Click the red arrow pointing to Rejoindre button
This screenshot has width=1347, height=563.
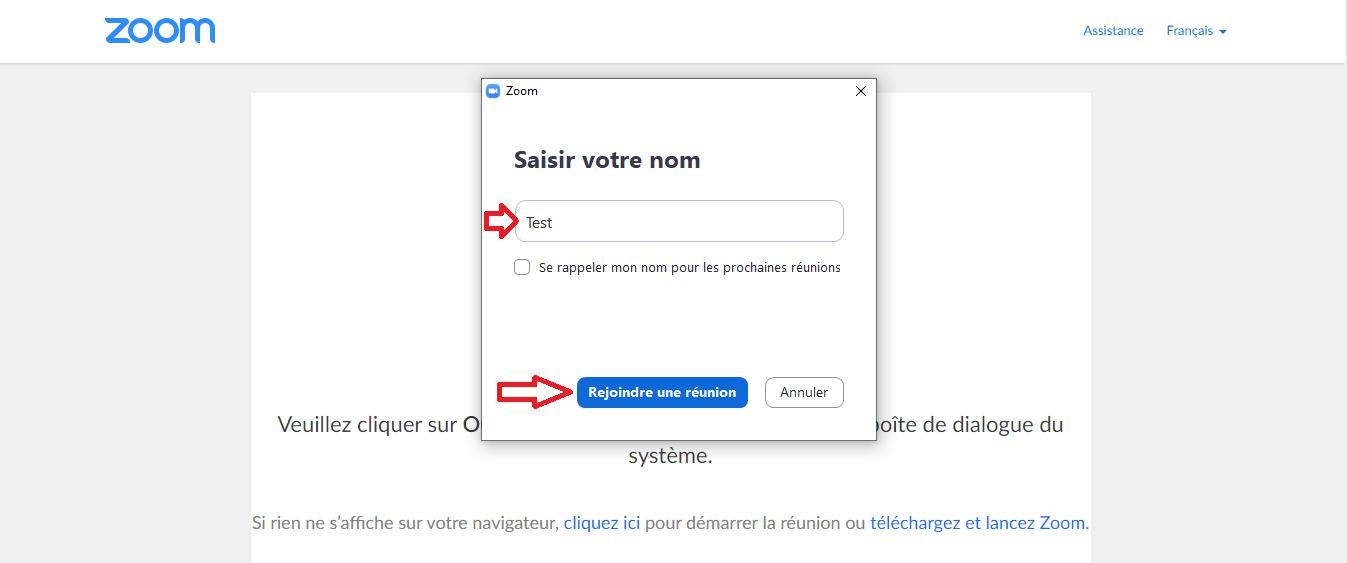[535, 392]
